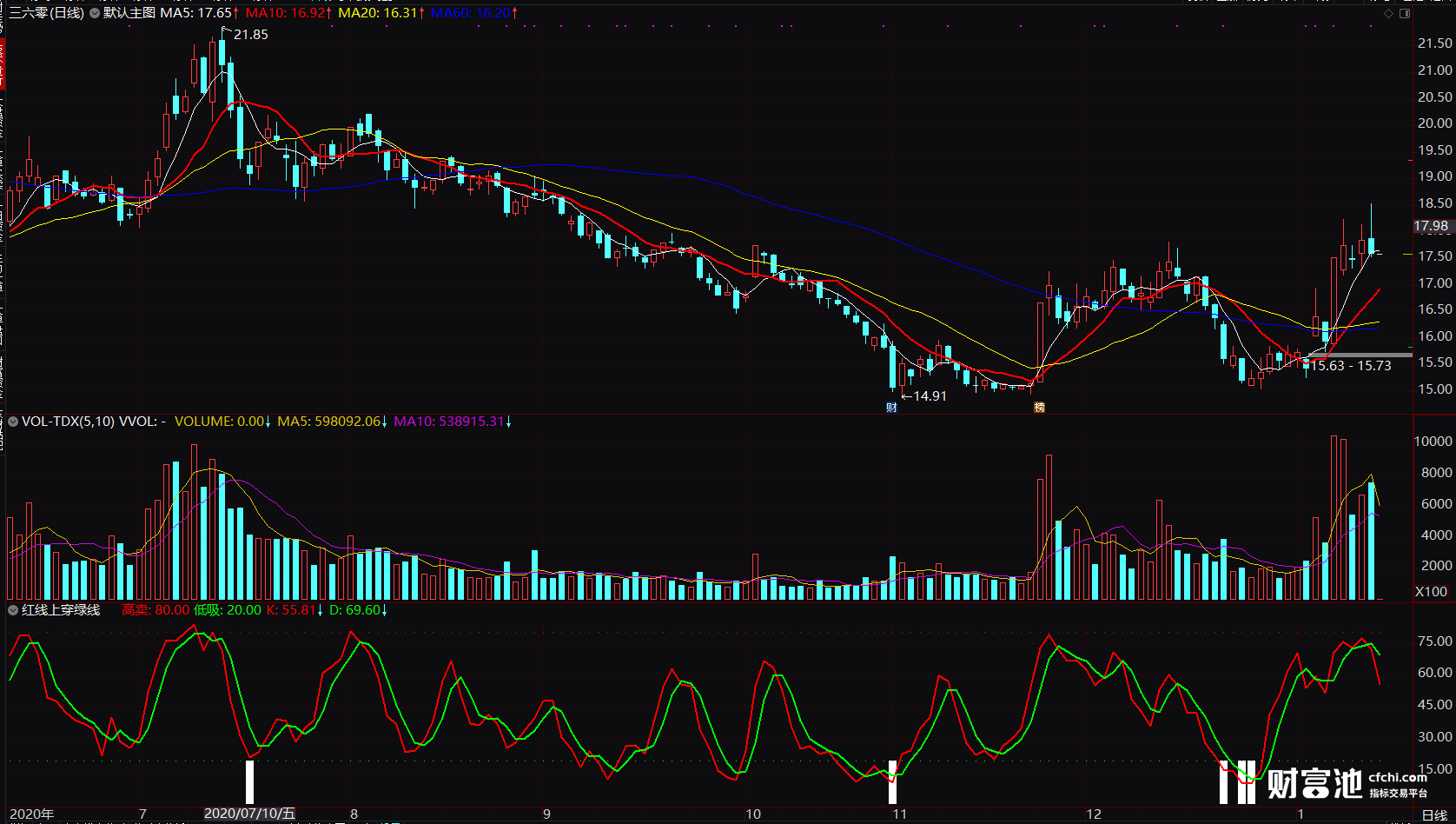Viewport: 1456px width, 824px height.
Task: Click the volume MA10: 538915.31 readout
Action: [453, 422]
